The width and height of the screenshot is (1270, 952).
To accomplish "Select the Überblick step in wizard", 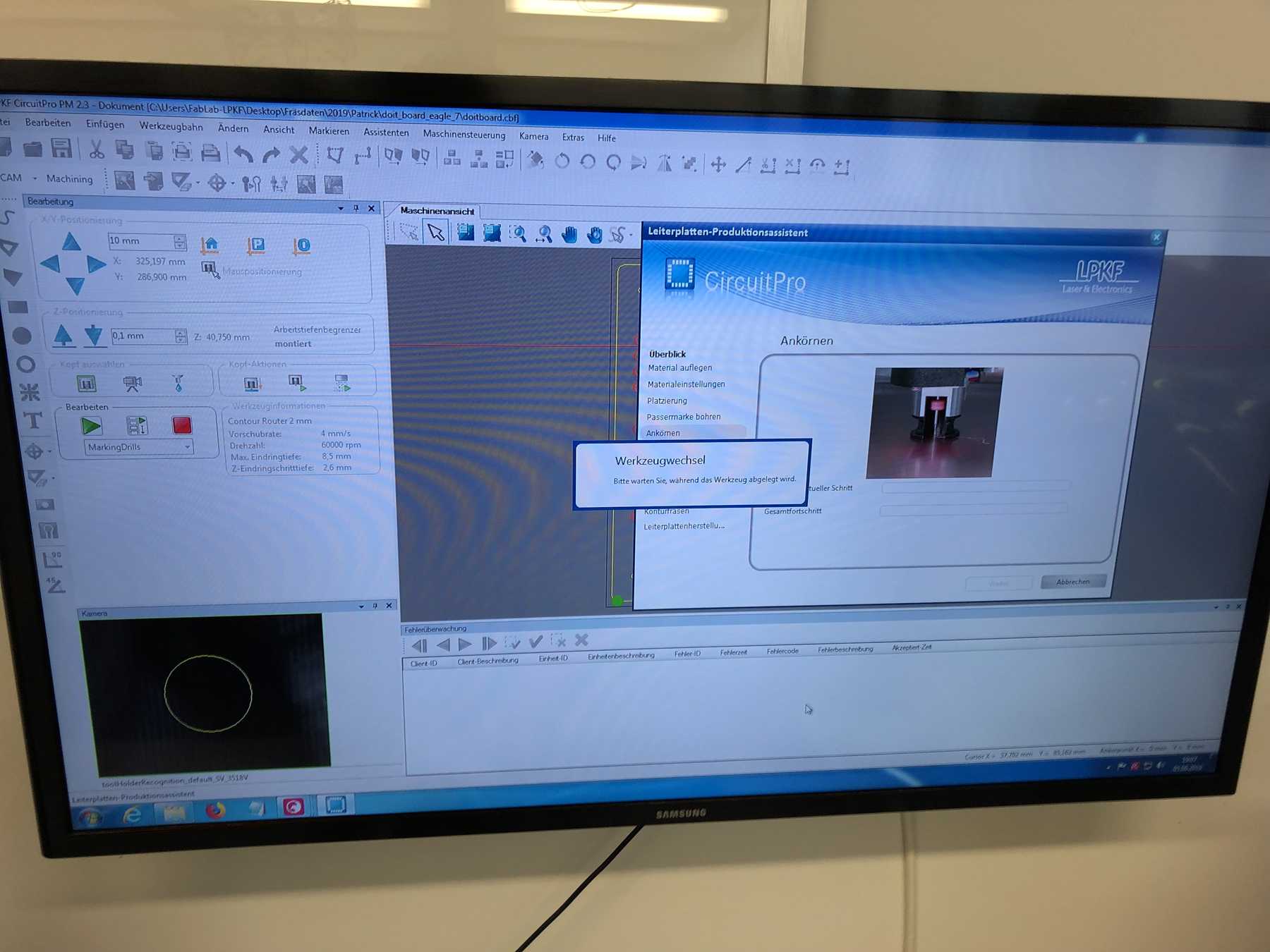I will click(x=667, y=354).
